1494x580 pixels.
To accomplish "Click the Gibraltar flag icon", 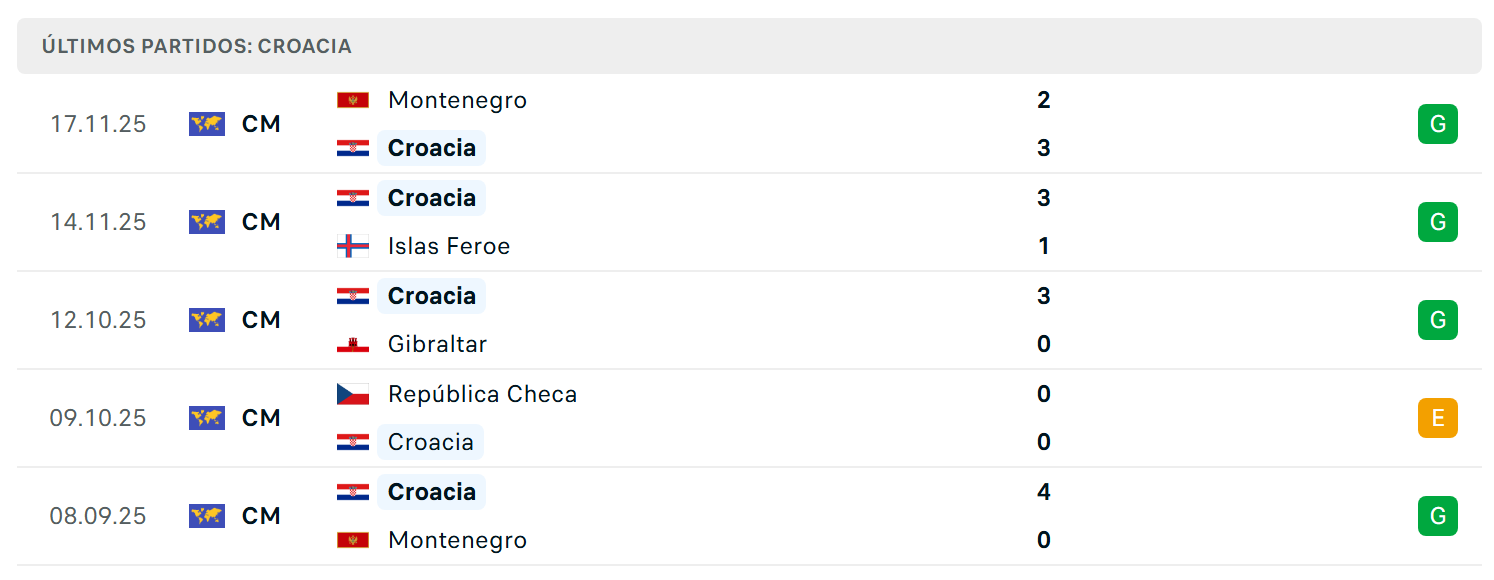I will [353, 344].
